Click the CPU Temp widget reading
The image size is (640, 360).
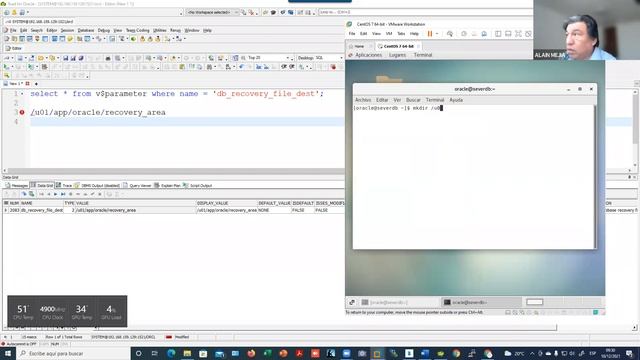(22, 311)
